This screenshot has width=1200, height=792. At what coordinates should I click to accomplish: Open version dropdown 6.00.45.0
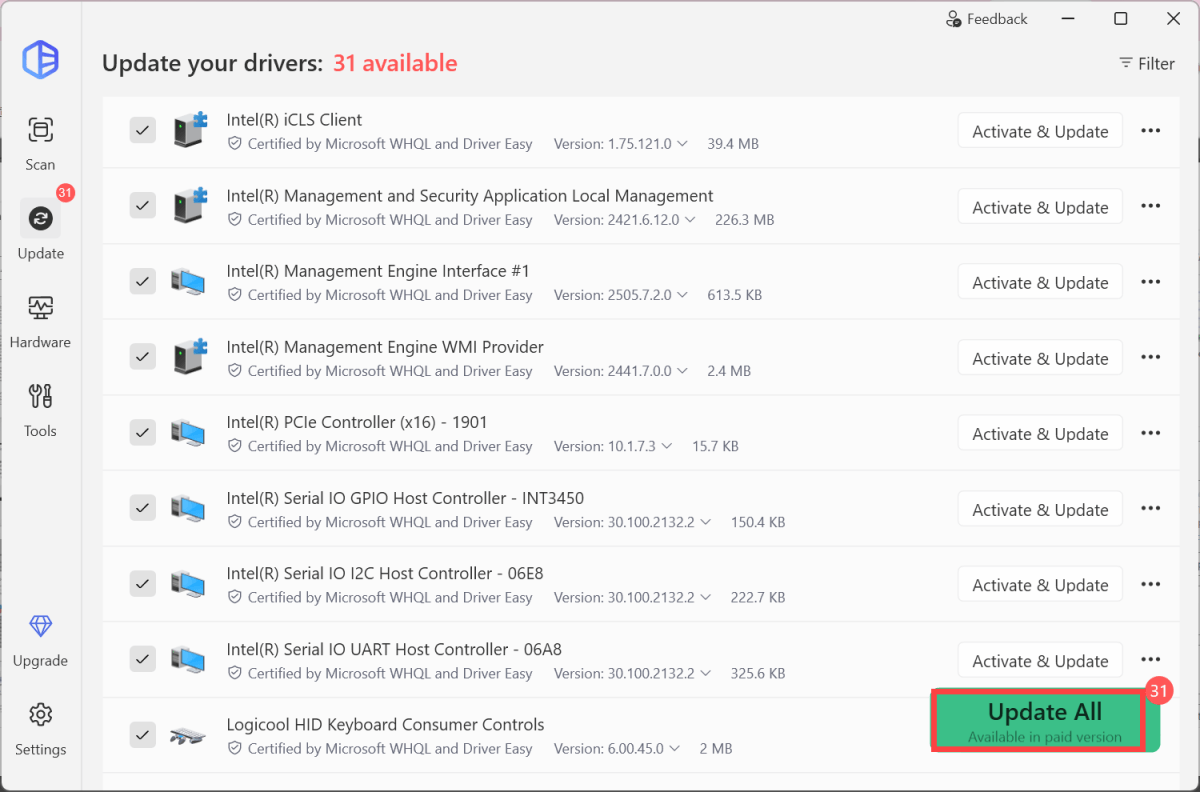(674, 749)
